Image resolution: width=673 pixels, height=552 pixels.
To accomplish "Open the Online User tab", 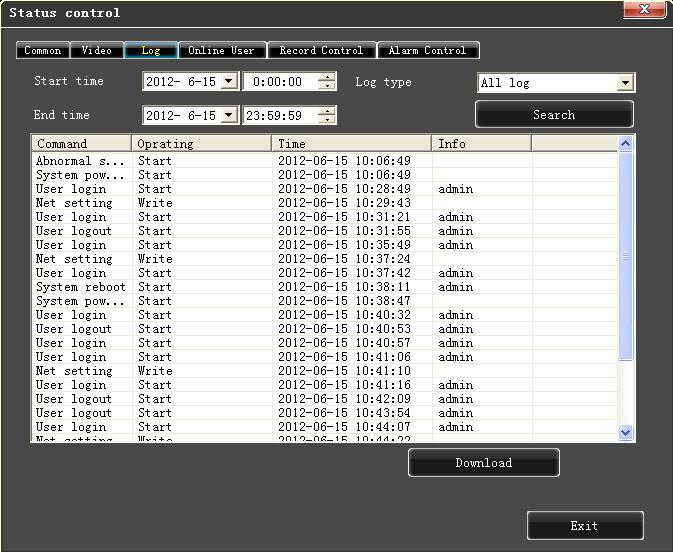I will click(222, 50).
